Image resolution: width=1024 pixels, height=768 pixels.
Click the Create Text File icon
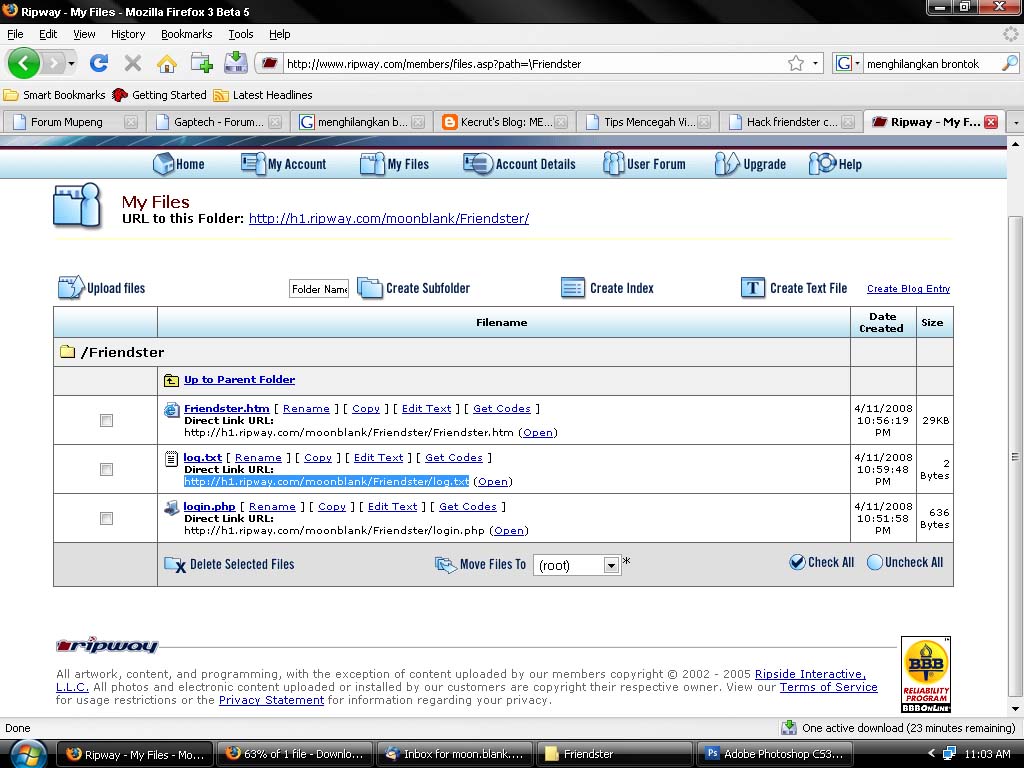(752, 287)
